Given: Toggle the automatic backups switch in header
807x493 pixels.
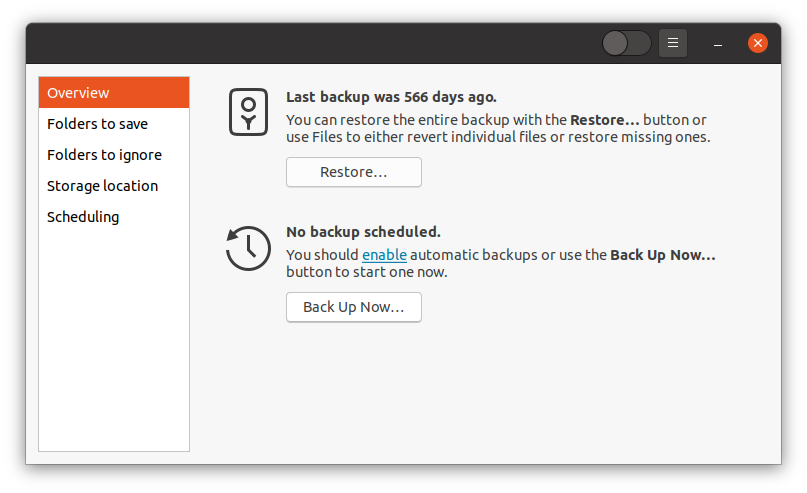Looking at the screenshot, I should tap(626, 43).
